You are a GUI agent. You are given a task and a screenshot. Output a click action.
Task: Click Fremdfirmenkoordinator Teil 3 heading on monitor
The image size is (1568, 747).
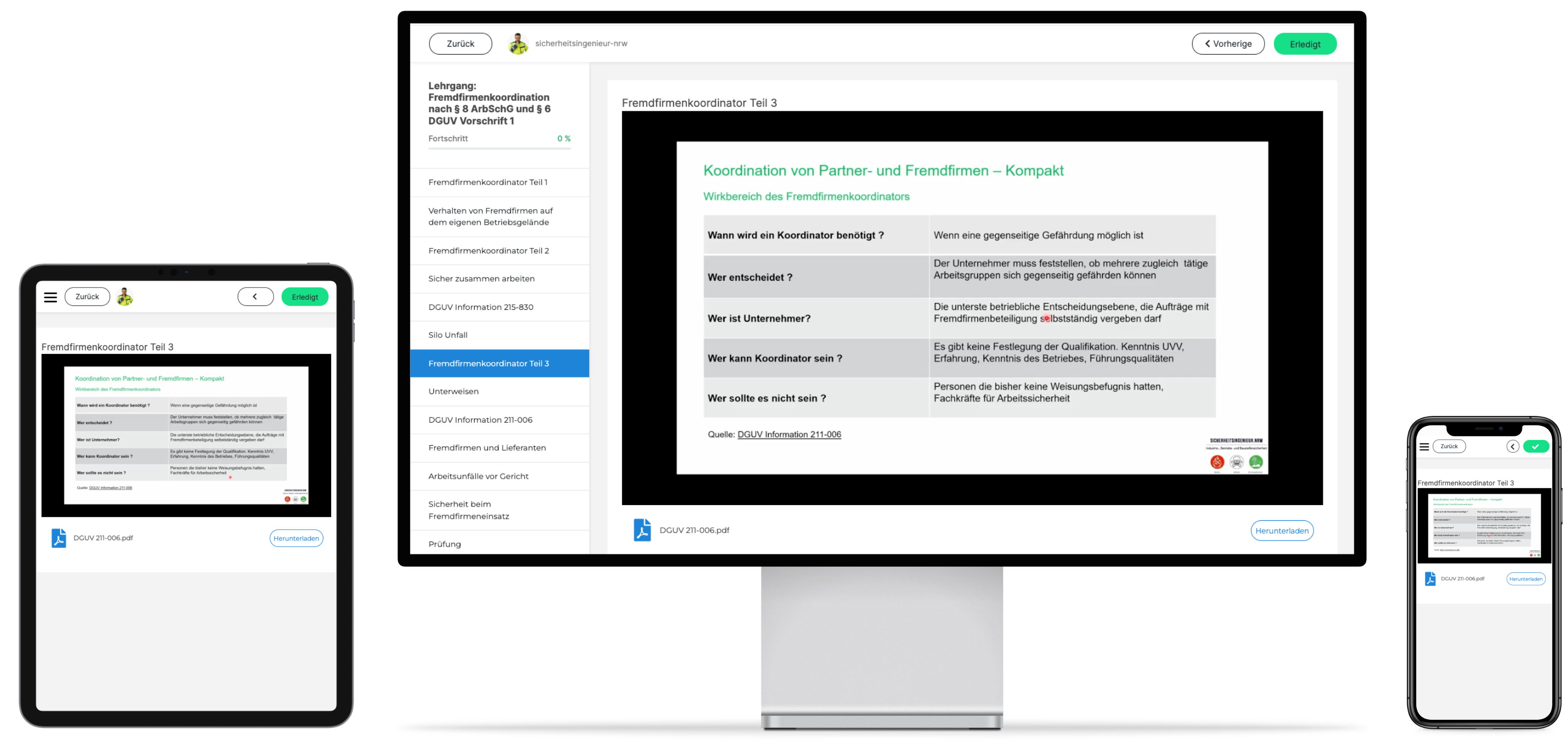tap(699, 103)
